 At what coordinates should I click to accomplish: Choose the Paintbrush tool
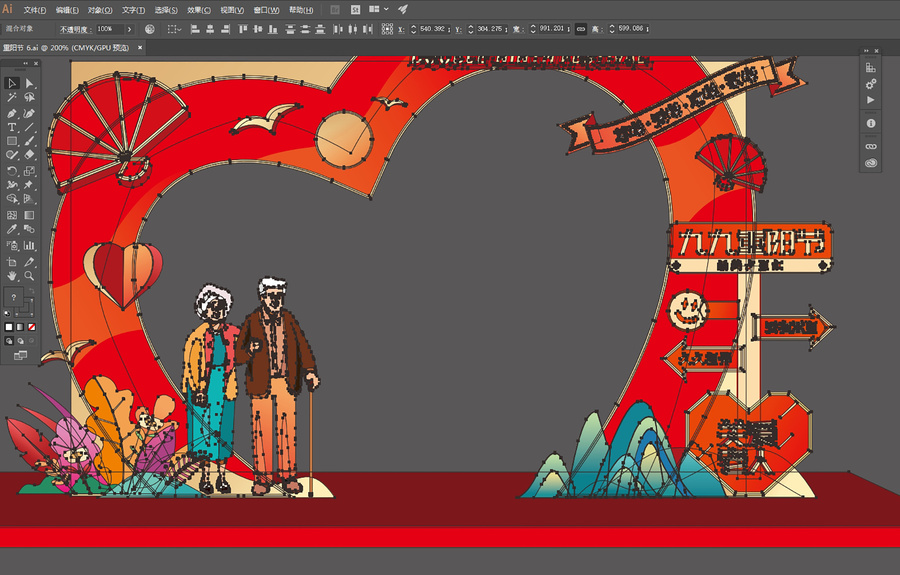(29, 141)
